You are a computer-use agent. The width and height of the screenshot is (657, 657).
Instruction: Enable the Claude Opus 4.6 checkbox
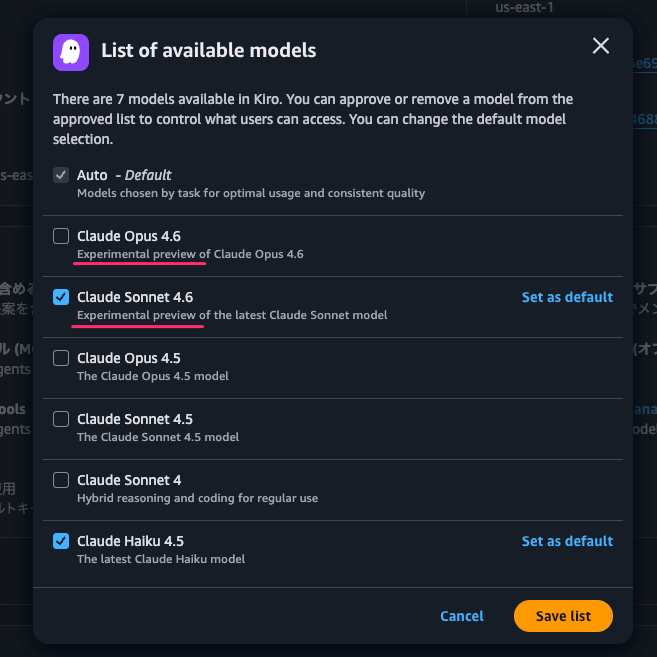coord(61,236)
